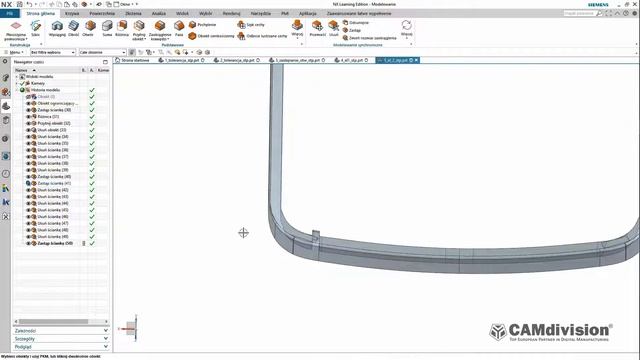Image resolution: width=640 pixels, height=360 pixels.
Task: Apply the Różnica subtract operation
Action: click(x=122, y=29)
